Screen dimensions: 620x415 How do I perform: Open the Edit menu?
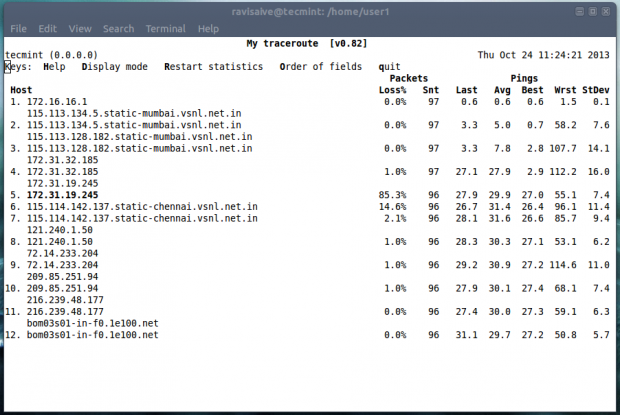click(x=48, y=29)
